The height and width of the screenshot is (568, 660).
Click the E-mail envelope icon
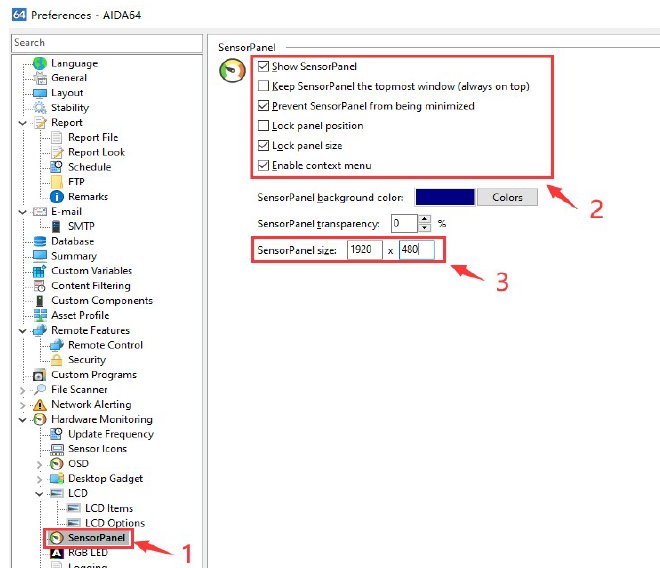40,211
